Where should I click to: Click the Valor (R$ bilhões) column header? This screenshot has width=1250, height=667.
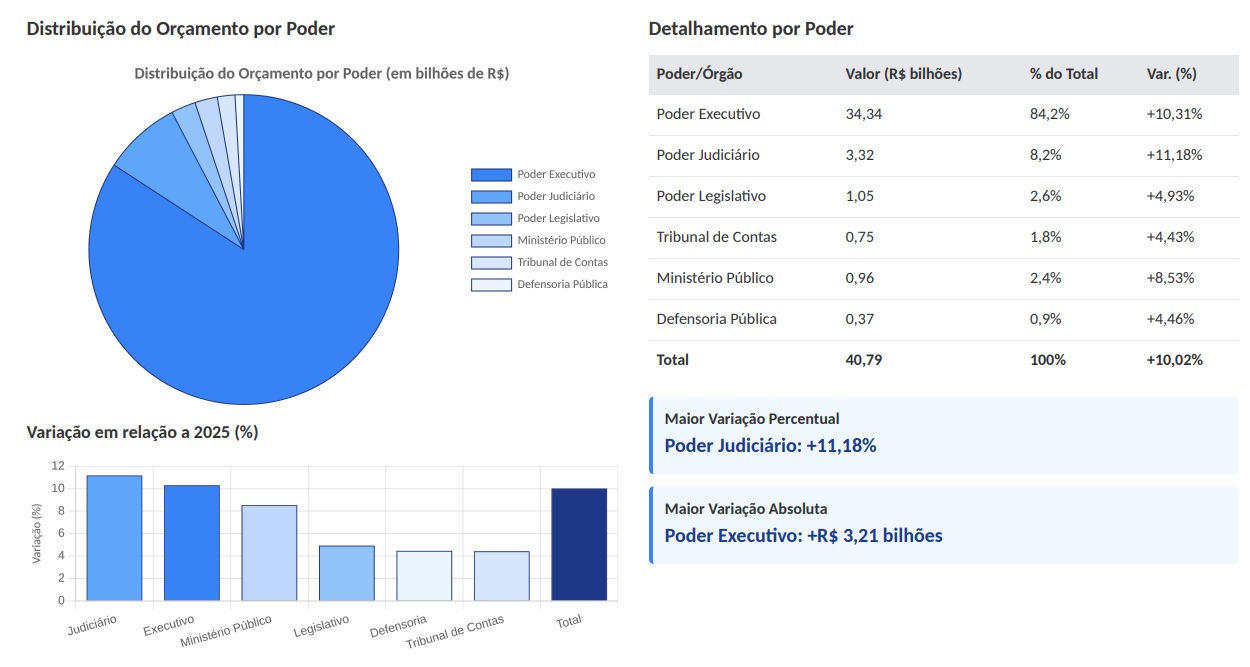point(903,74)
